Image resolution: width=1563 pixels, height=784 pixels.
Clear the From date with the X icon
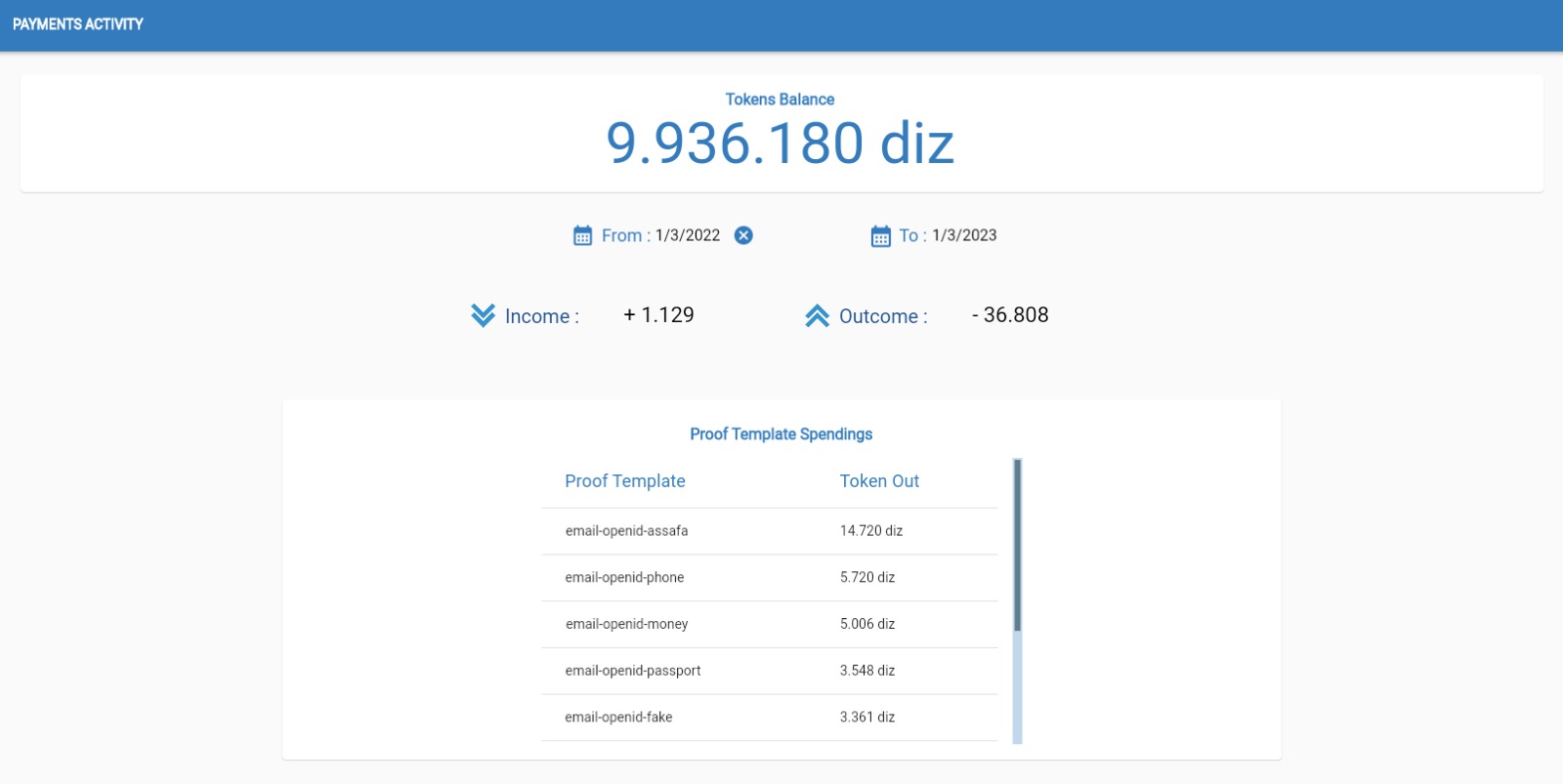(x=743, y=235)
